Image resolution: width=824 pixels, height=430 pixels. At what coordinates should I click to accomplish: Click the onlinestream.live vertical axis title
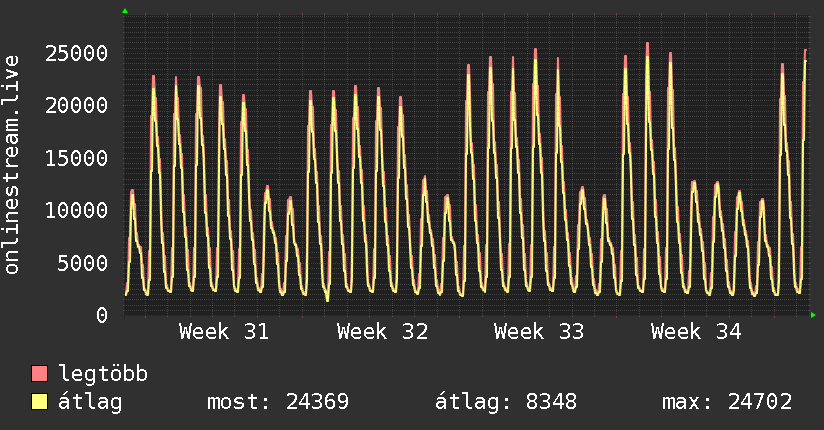point(12,165)
